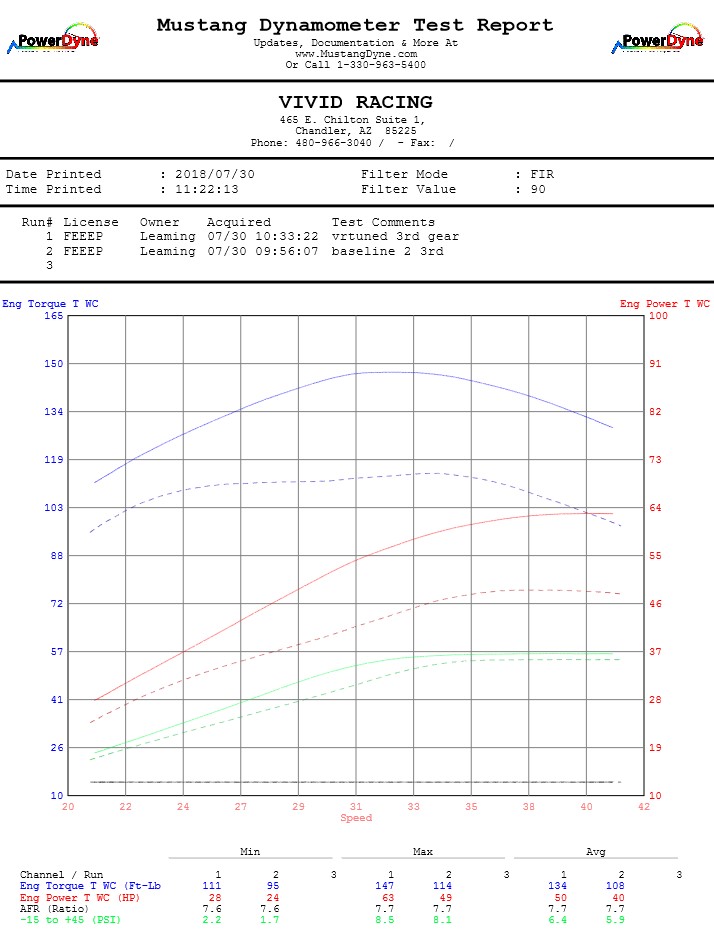Click the min torque value 111
714x947 pixels.
(x=211, y=886)
